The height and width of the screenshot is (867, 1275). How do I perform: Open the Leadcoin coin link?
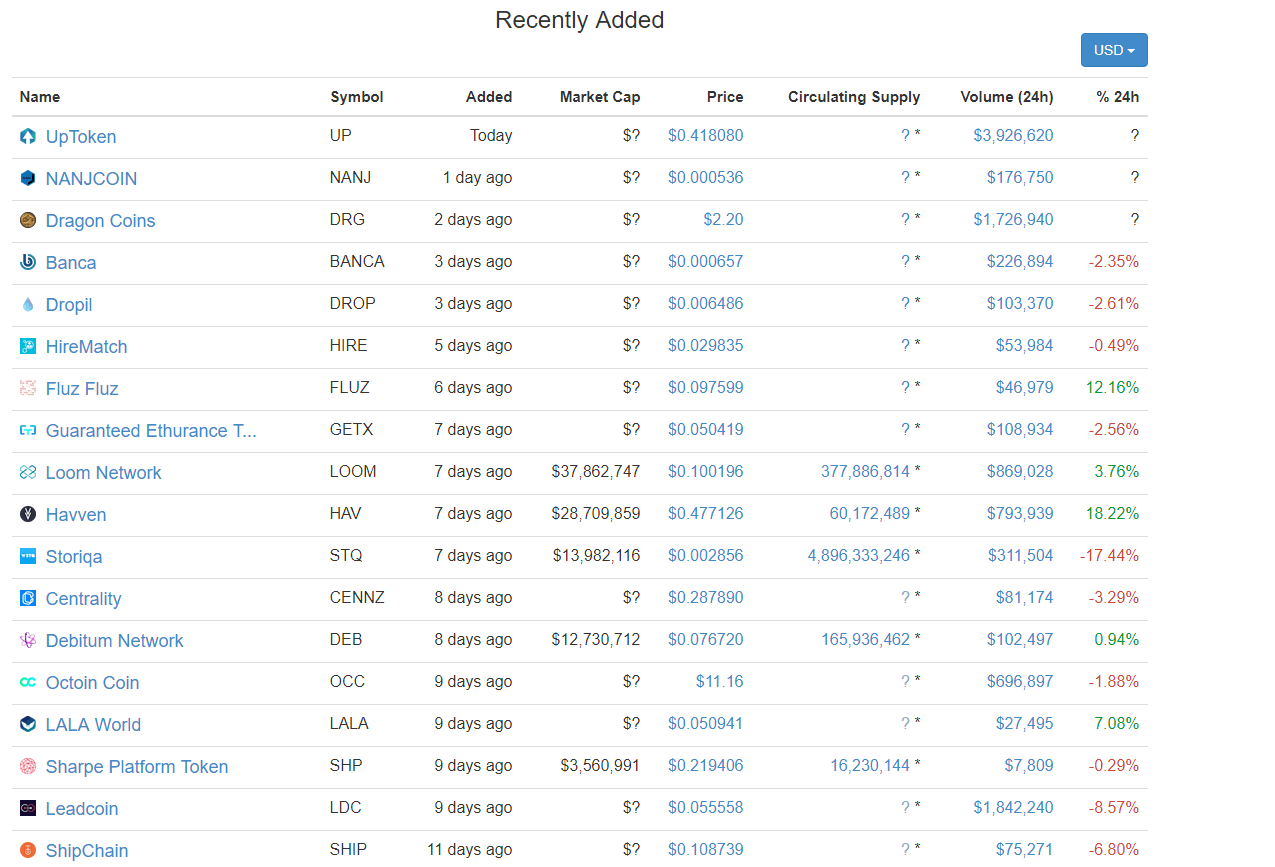click(x=82, y=809)
